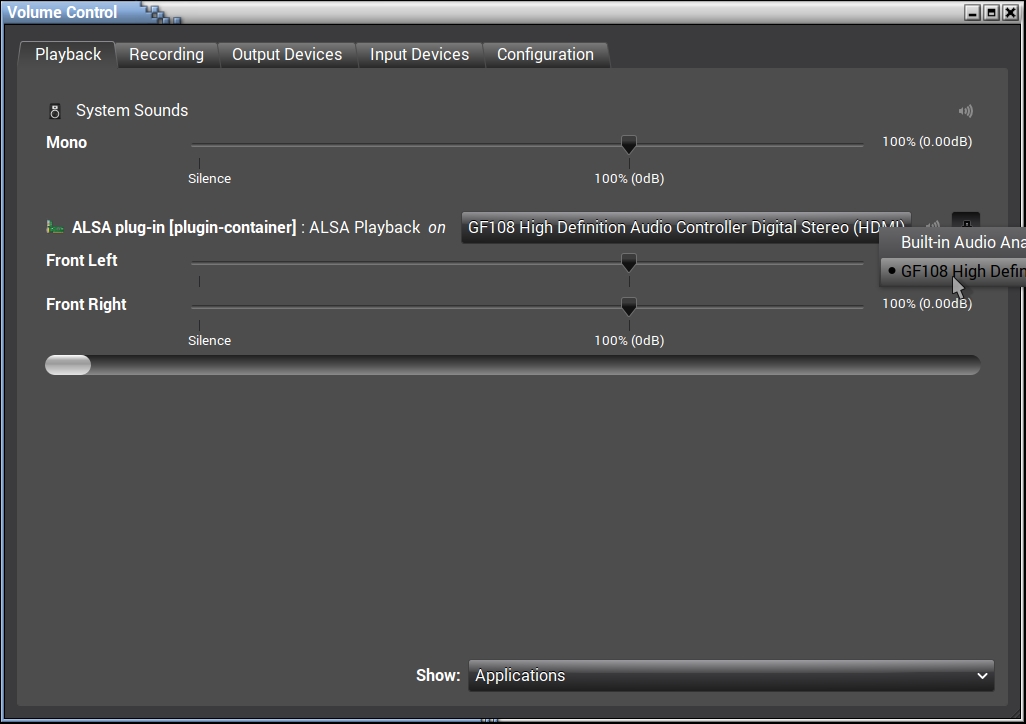This screenshot has height=724, width=1026.
Task: Expand the Show Applications dropdown
Action: point(731,676)
